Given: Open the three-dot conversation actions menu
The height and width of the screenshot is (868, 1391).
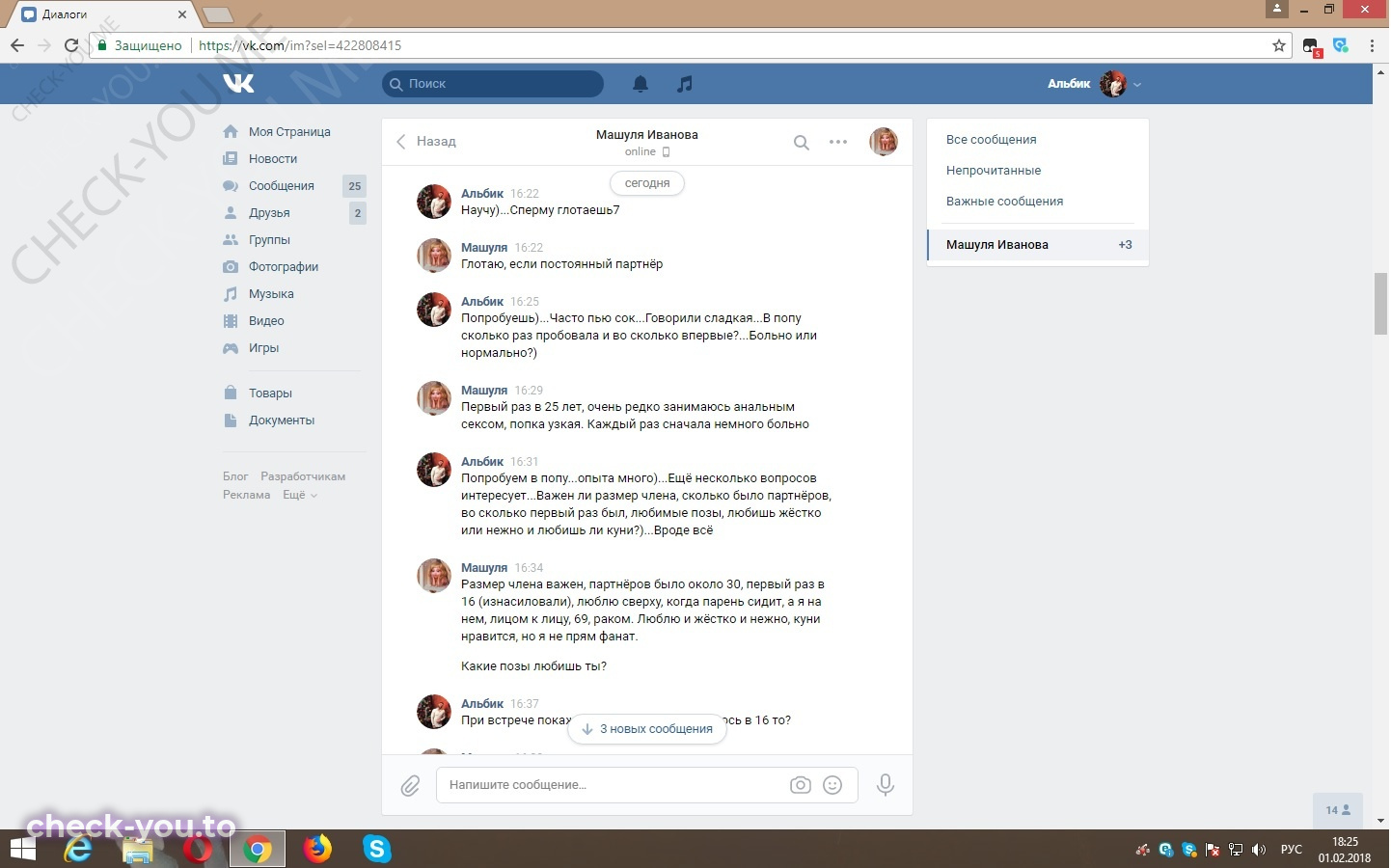Looking at the screenshot, I should tap(838, 142).
